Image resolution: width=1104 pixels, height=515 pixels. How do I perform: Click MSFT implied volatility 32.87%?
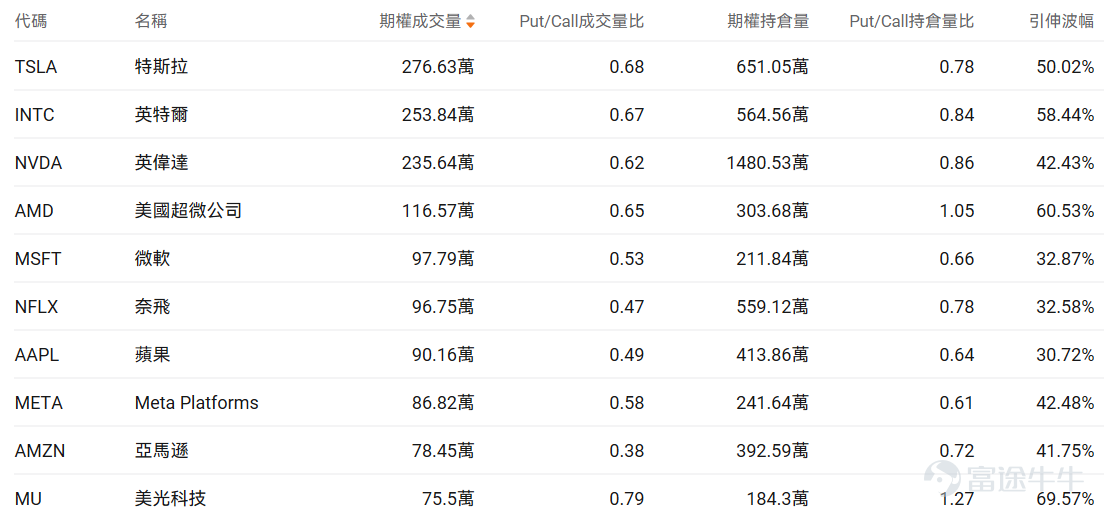coord(1065,259)
